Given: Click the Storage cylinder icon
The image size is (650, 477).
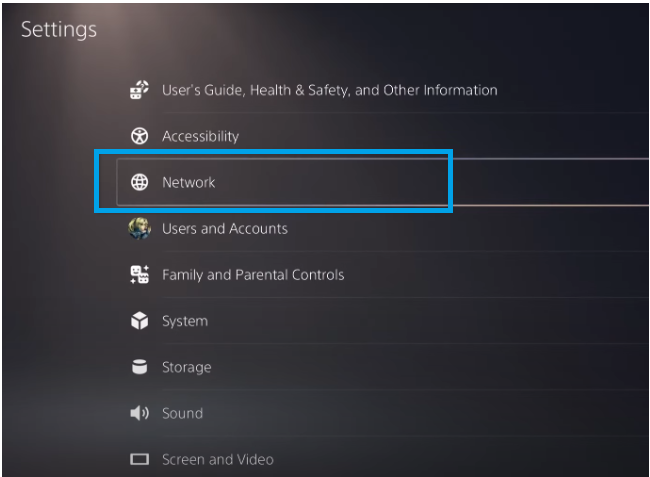Looking at the screenshot, I should pos(140,367).
